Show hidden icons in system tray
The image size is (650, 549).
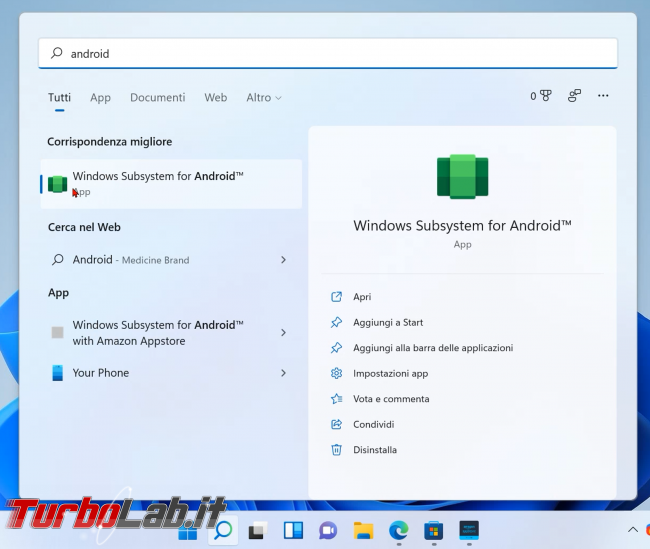[633, 530]
